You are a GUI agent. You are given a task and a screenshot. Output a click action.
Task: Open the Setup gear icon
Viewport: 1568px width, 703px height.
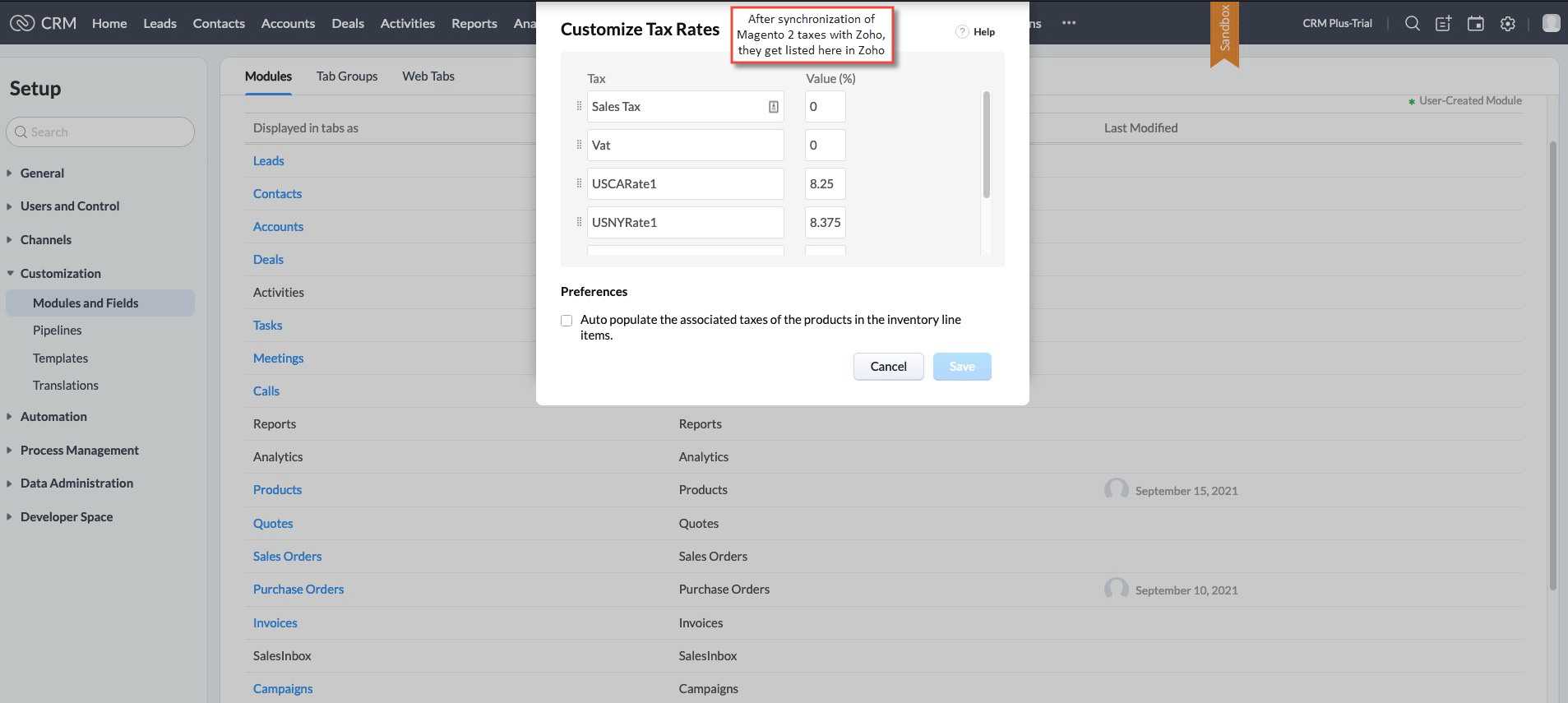tap(1507, 23)
